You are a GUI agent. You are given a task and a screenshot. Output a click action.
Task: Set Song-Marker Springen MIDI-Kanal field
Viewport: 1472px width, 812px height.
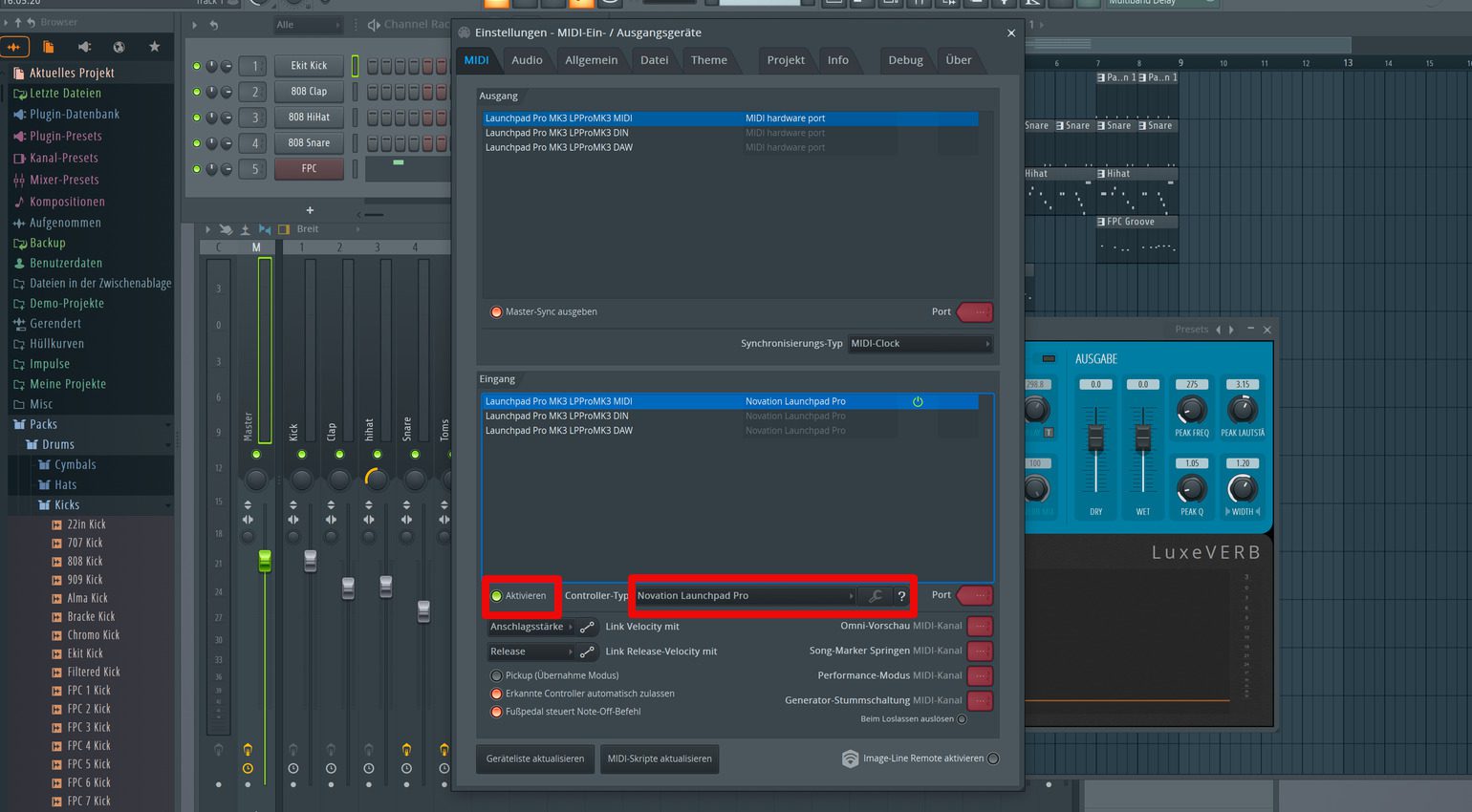point(980,651)
